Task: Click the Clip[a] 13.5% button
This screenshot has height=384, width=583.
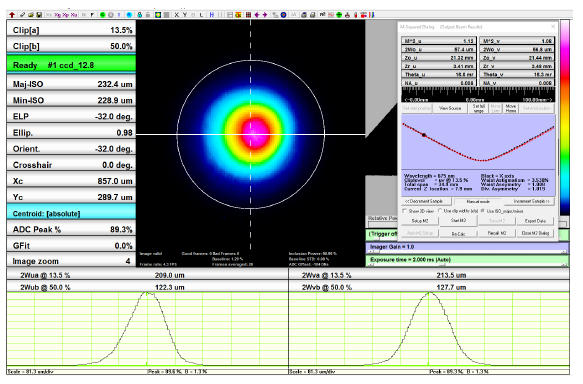Action: point(71,30)
